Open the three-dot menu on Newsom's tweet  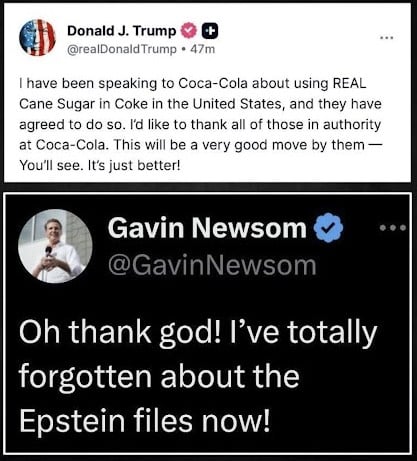(x=393, y=228)
